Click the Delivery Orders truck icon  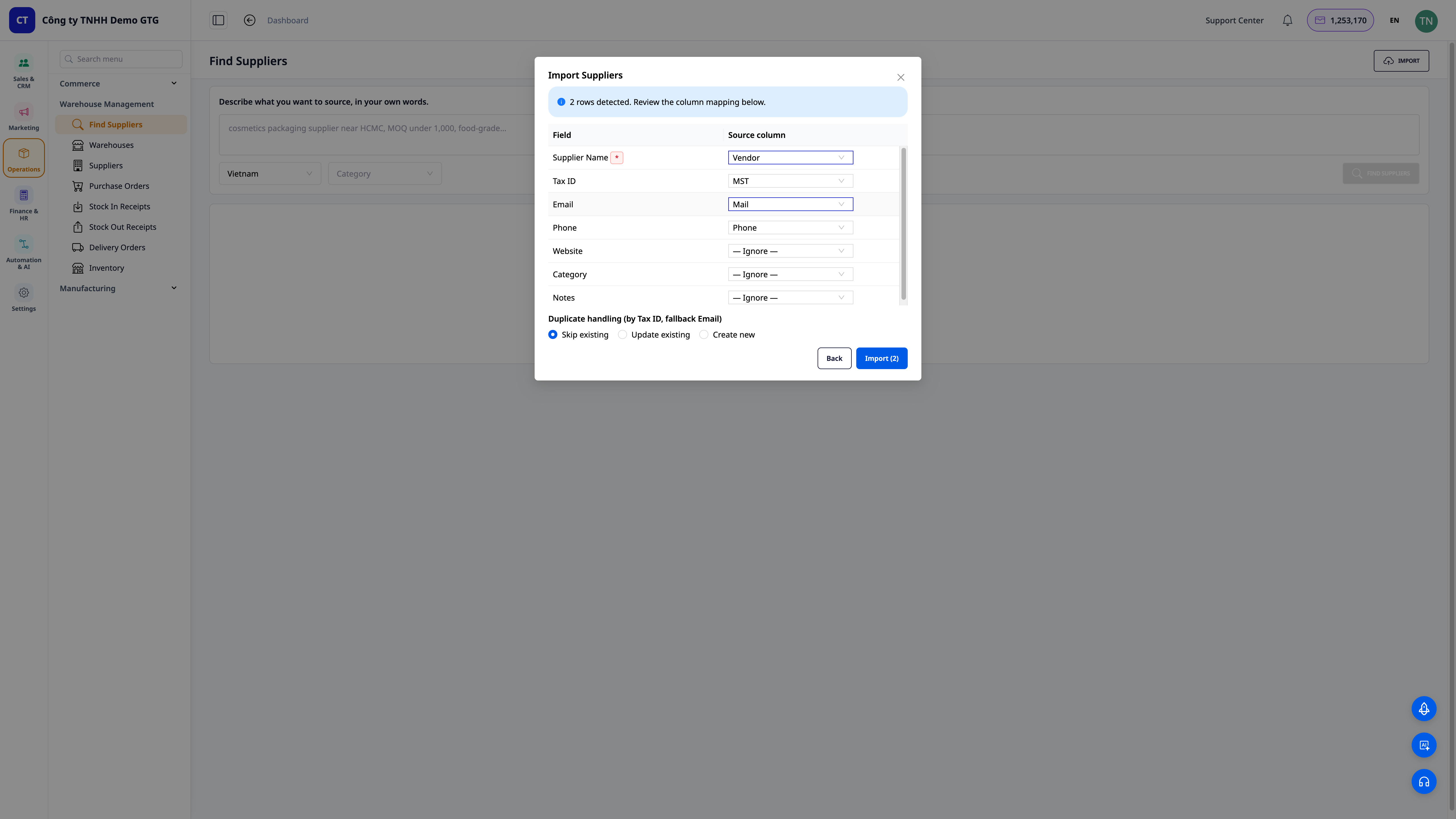[78, 248]
